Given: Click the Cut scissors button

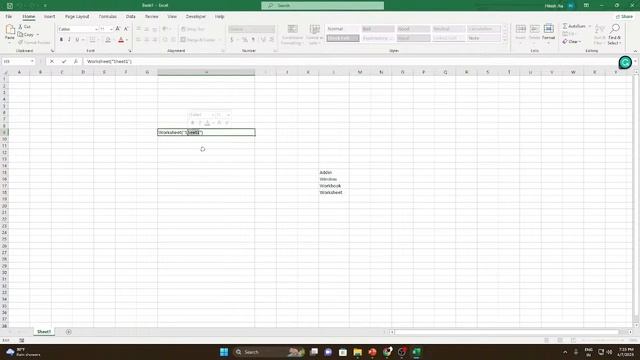Looking at the screenshot, I should [24, 27].
